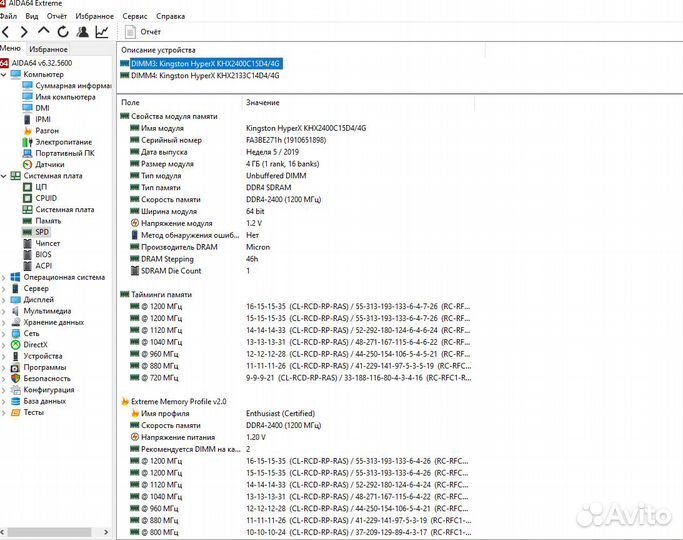The width and height of the screenshot is (683, 540).
Task: Click the Датчики sensor icon
Action: click(27, 165)
